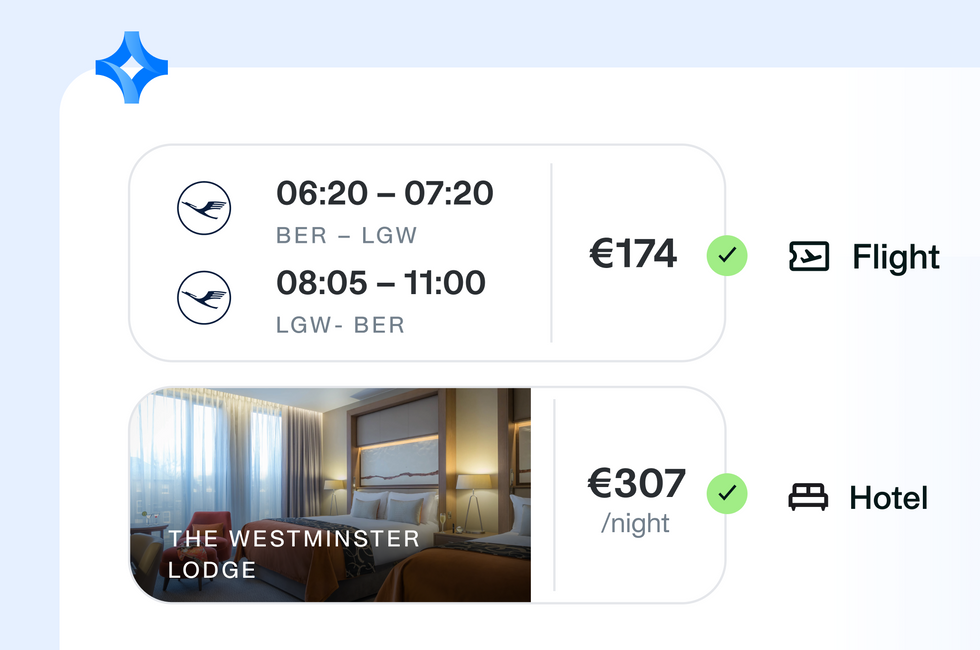Expand the BER – LGW flight details
This screenshot has height=650, width=980.
tap(384, 210)
